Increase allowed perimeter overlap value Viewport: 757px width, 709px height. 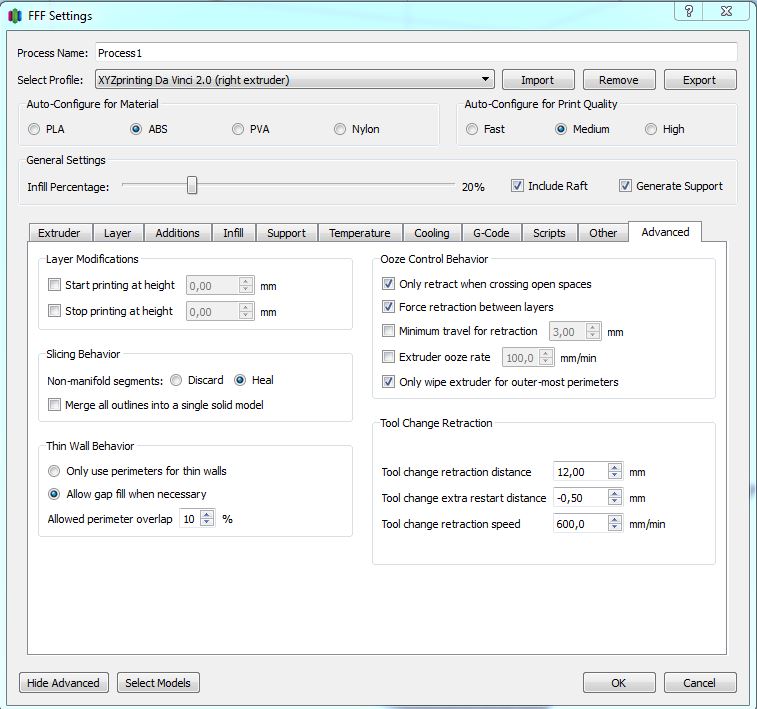click(x=207, y=514)
